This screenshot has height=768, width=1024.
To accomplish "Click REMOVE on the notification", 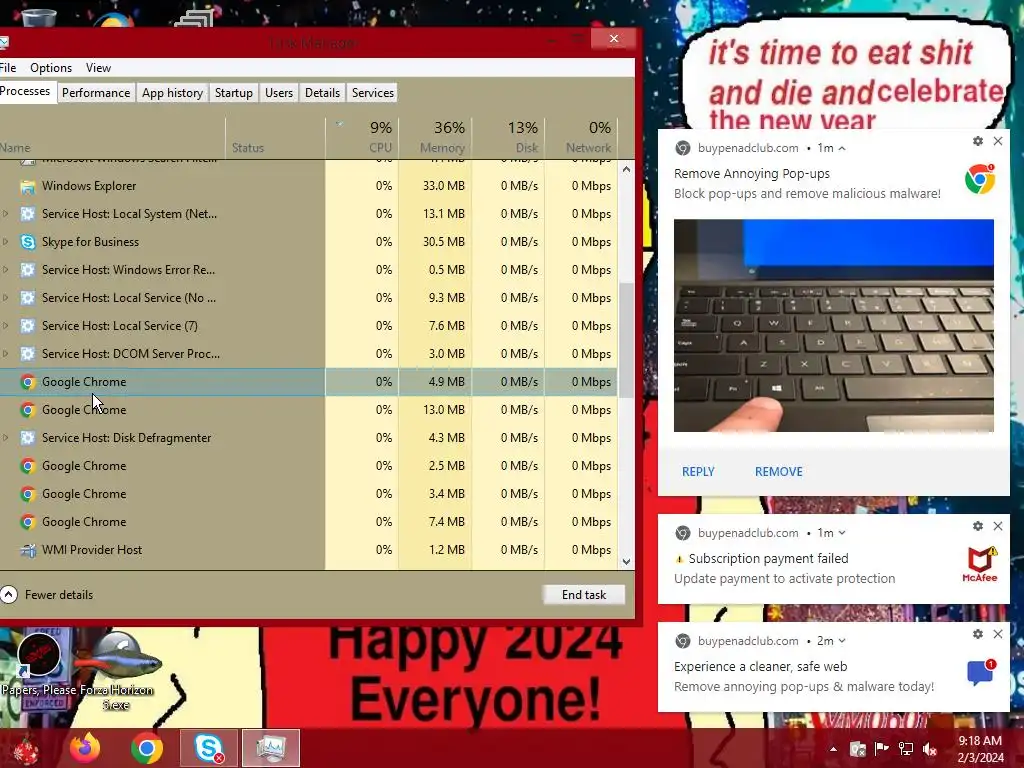I will pyautogui.click(x=778, y=472).
